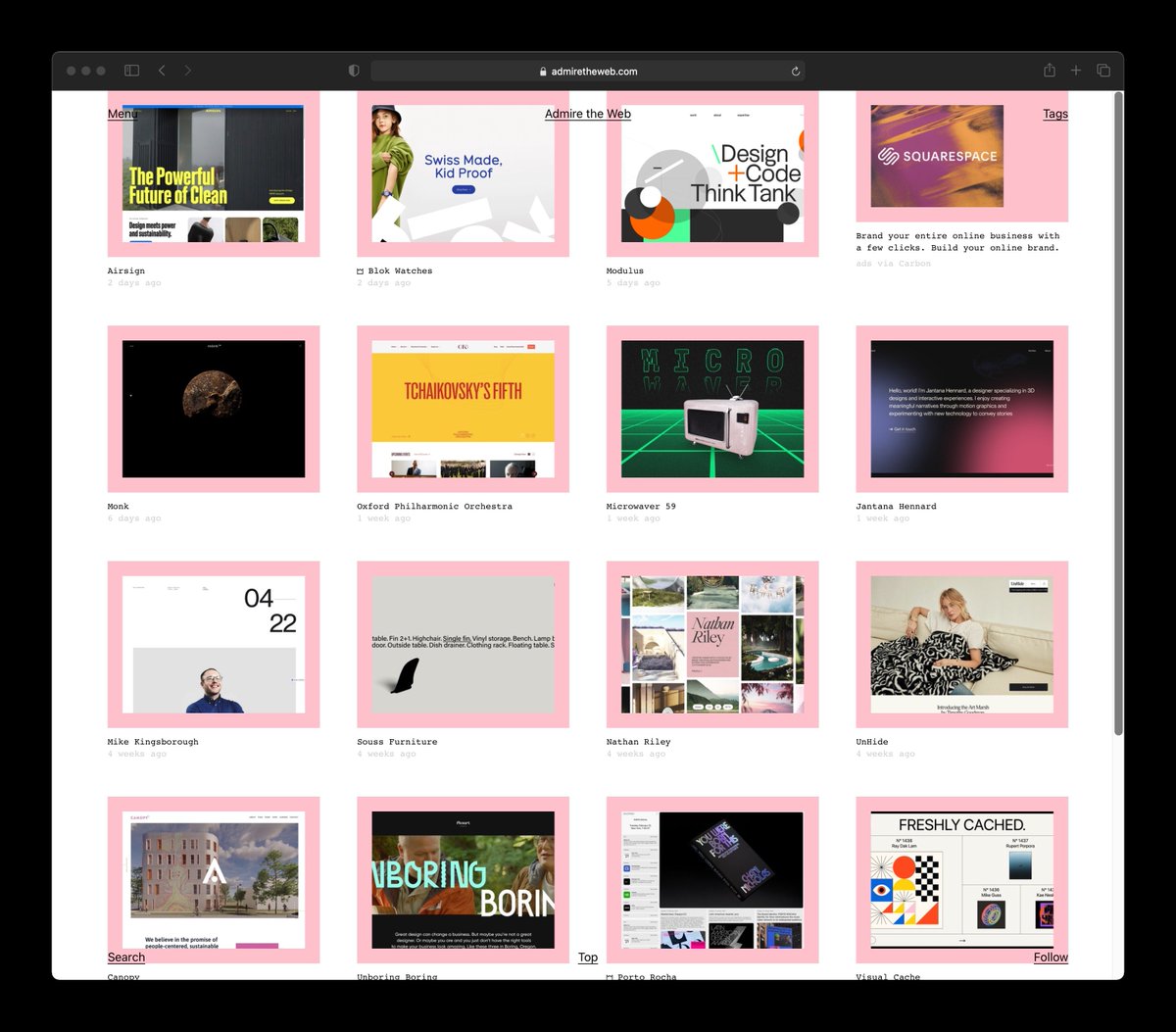Click the Follow link

coord(1051,958)
